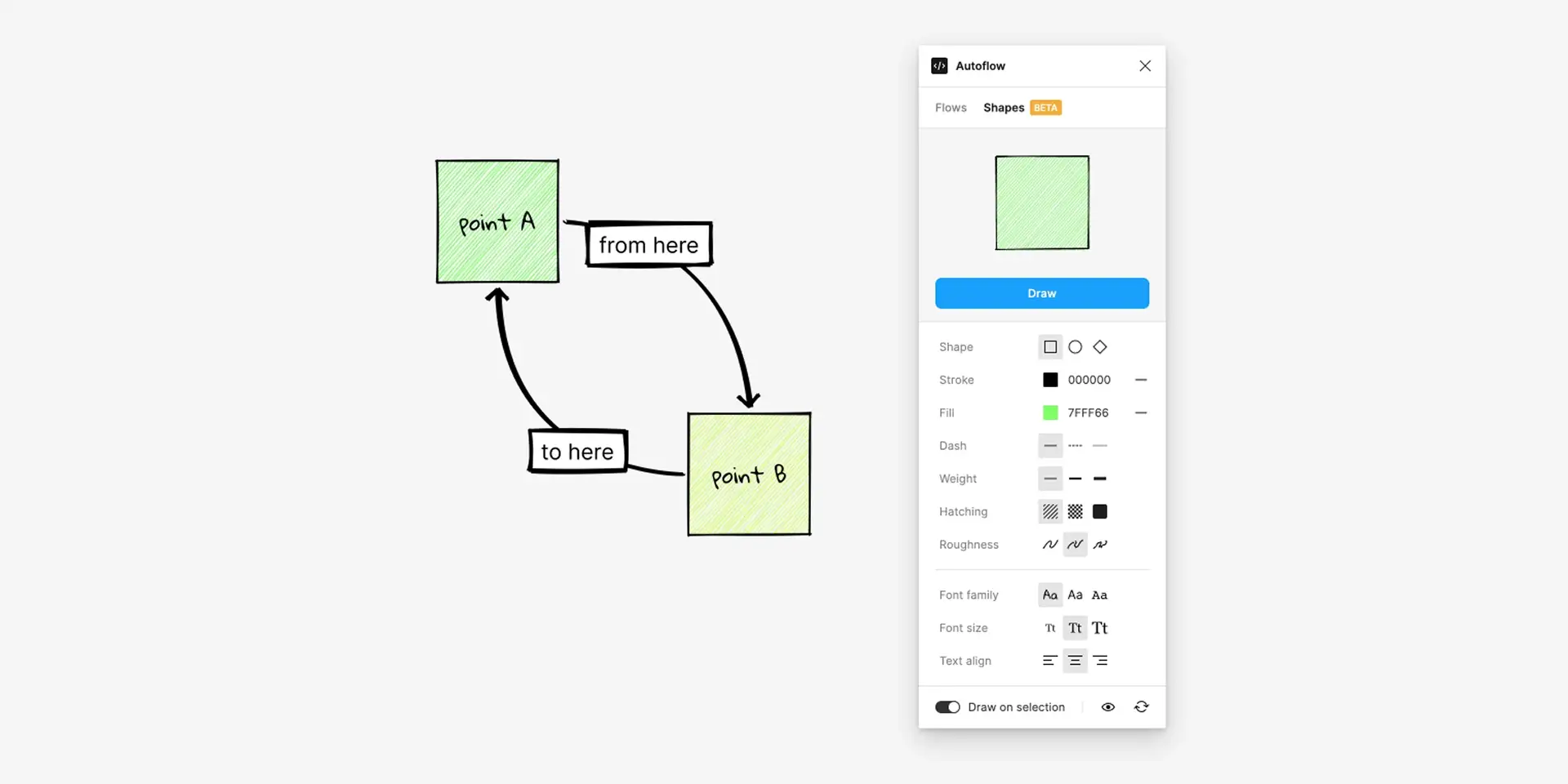Switch to the Shapes tab

pyautogui.click(x=1004, y=108)
